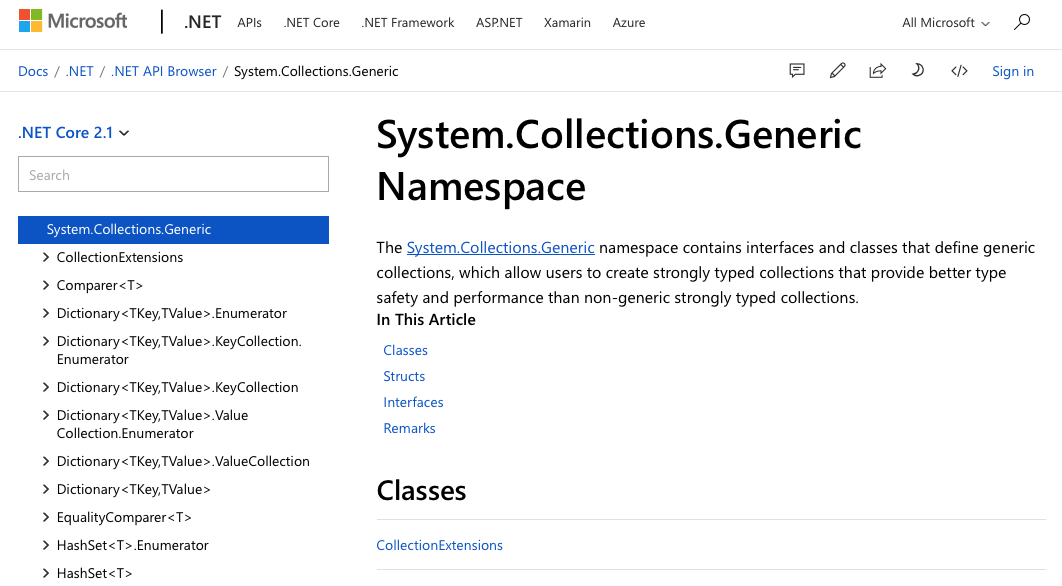Expand Dictionary KeyCollection.Enumerator chevron

pyautogui.click(x=45, y=341)
